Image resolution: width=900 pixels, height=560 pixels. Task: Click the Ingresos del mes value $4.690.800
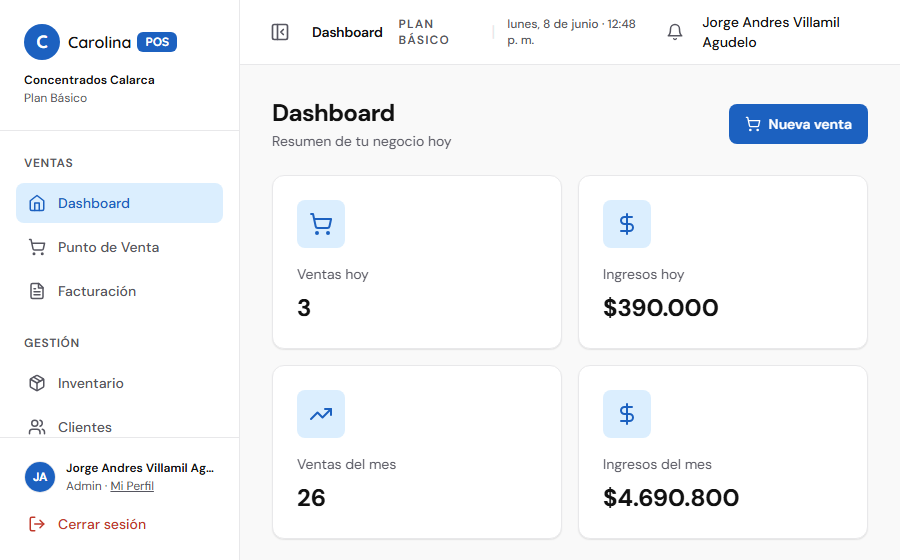tap(671, 497)
